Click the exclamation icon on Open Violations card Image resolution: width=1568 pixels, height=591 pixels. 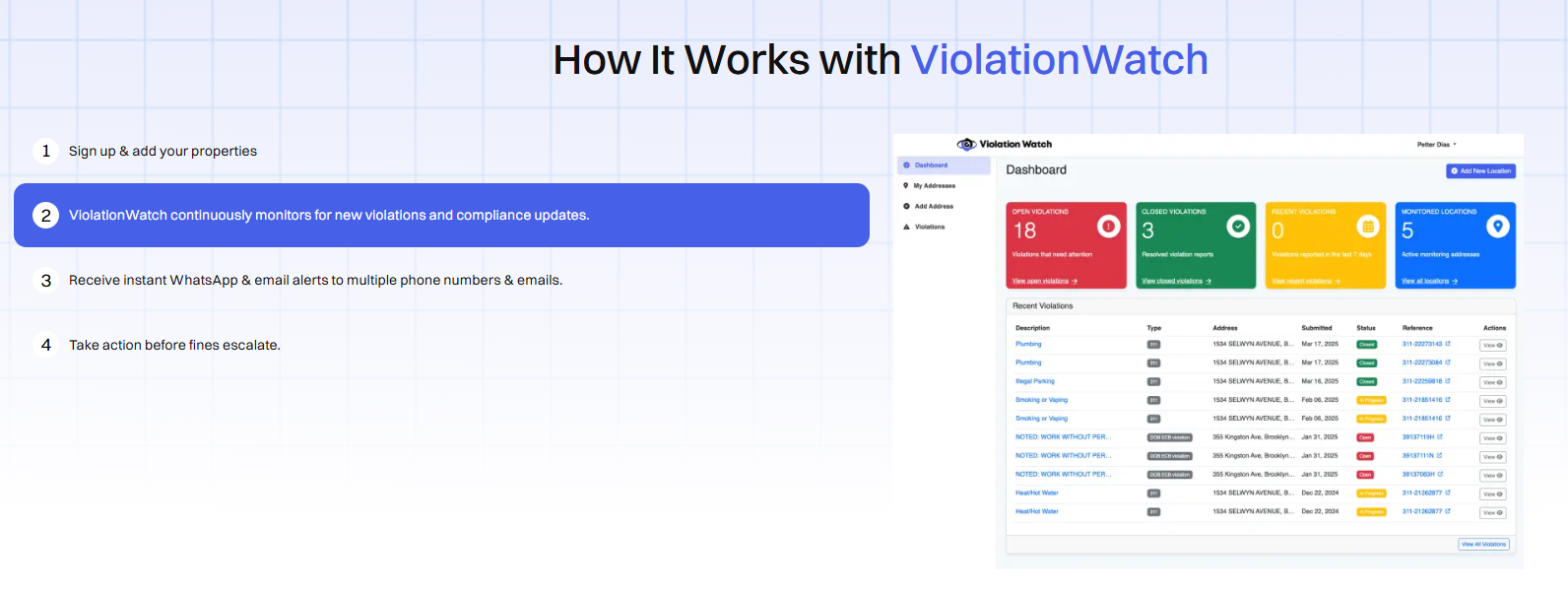pyautogui.click(x=1109, y=227)
